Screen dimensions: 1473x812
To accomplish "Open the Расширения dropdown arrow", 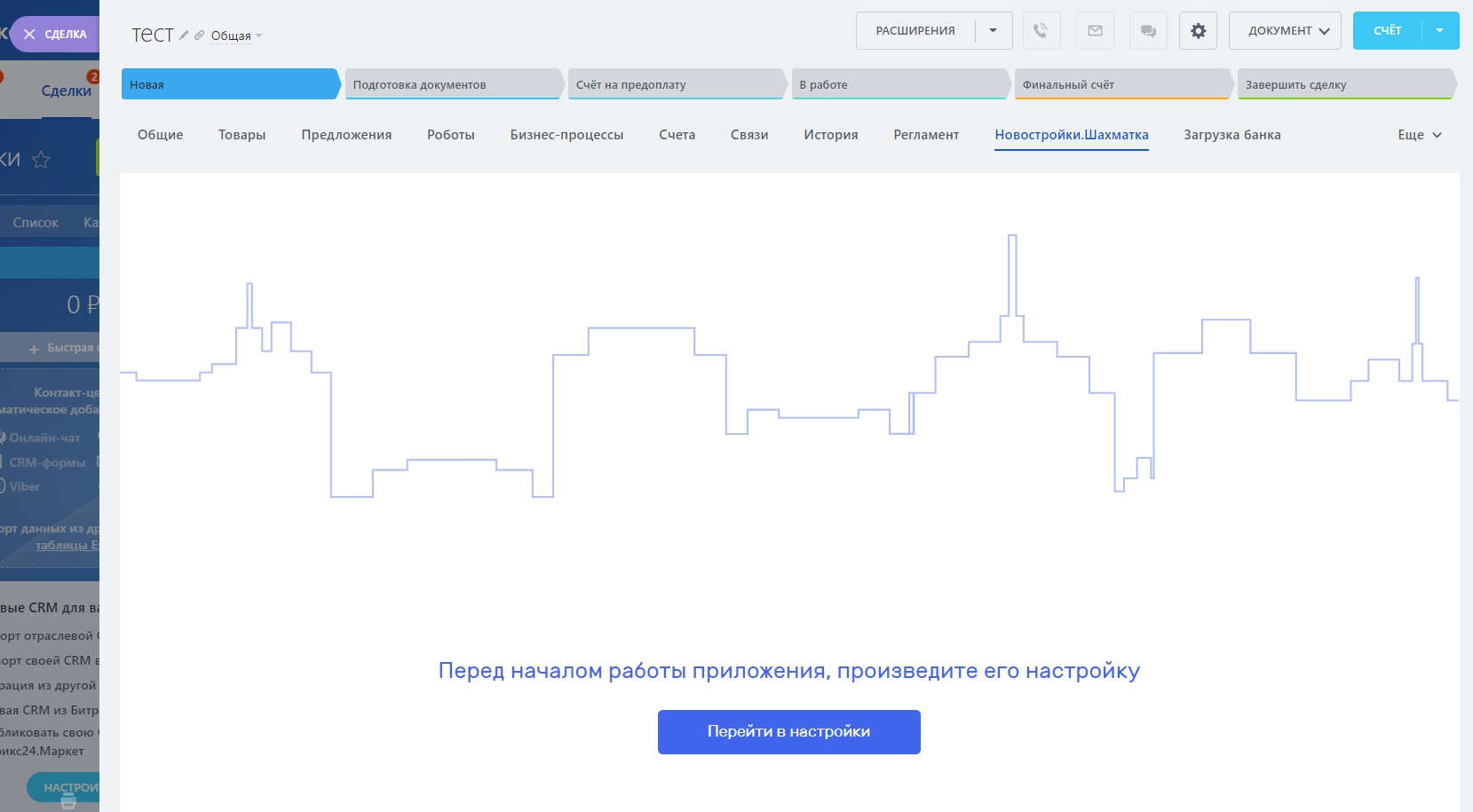I will (x=993, y=31).
